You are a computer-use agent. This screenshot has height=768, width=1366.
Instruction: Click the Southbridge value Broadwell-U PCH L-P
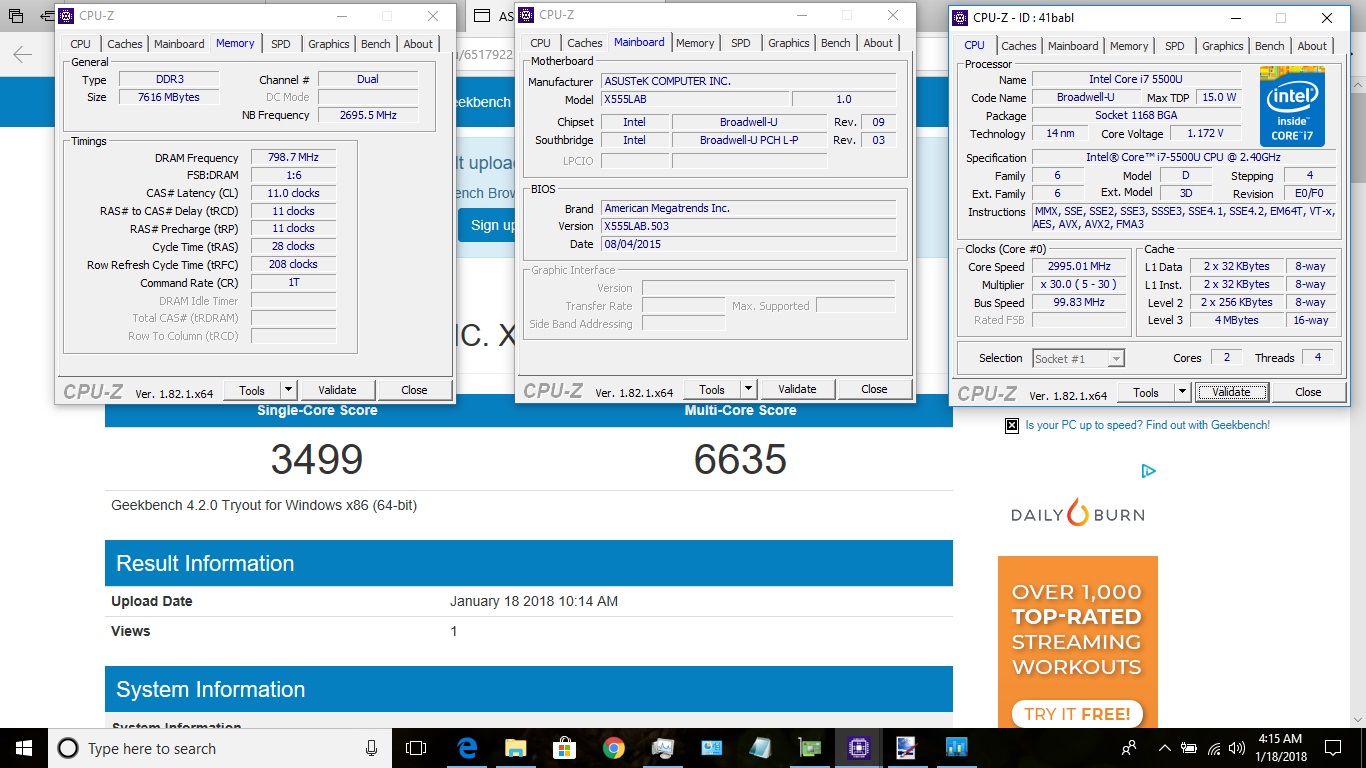tap(749, 140)
